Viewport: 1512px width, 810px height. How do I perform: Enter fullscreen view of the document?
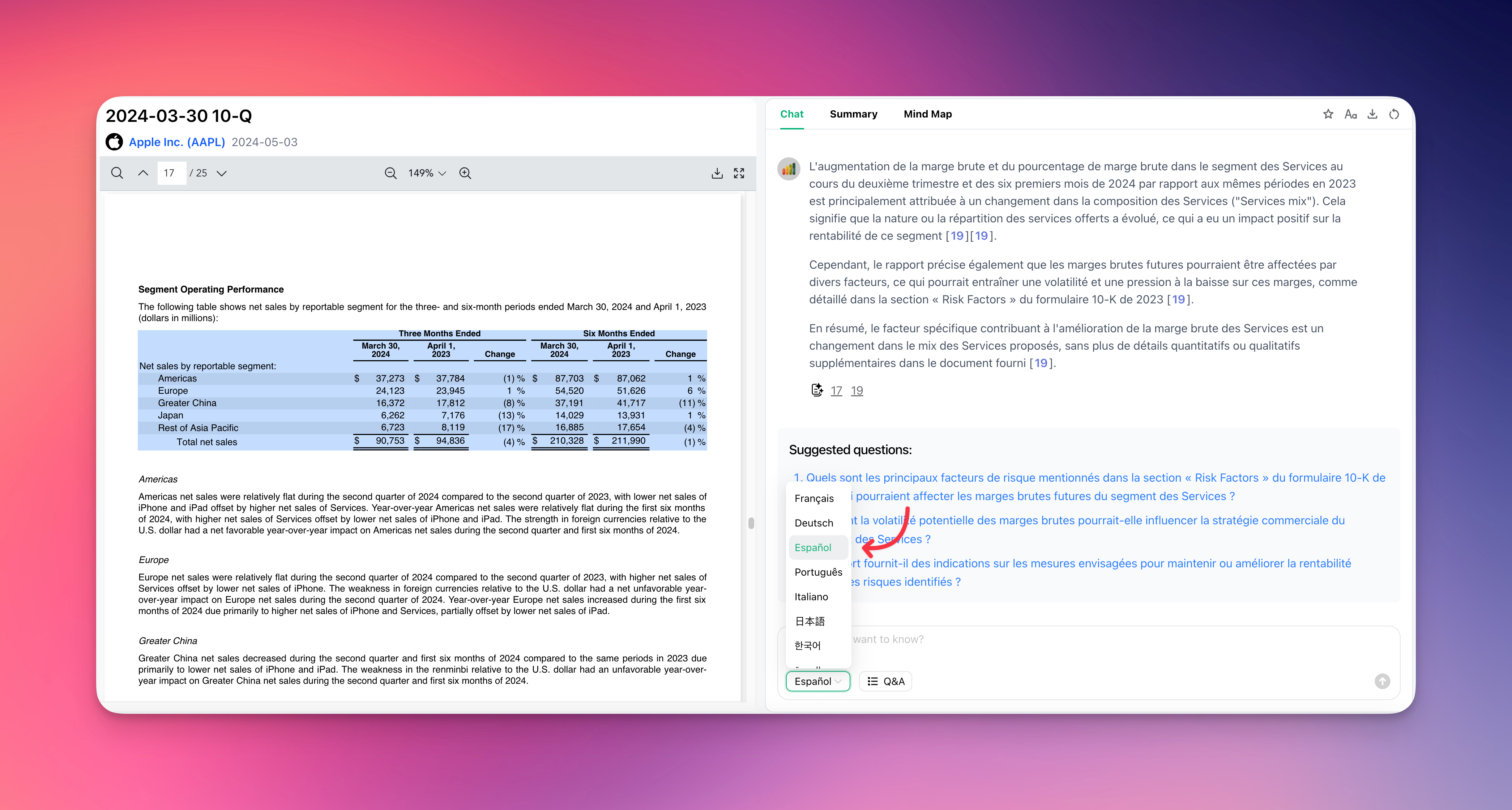tap(739, 173)
